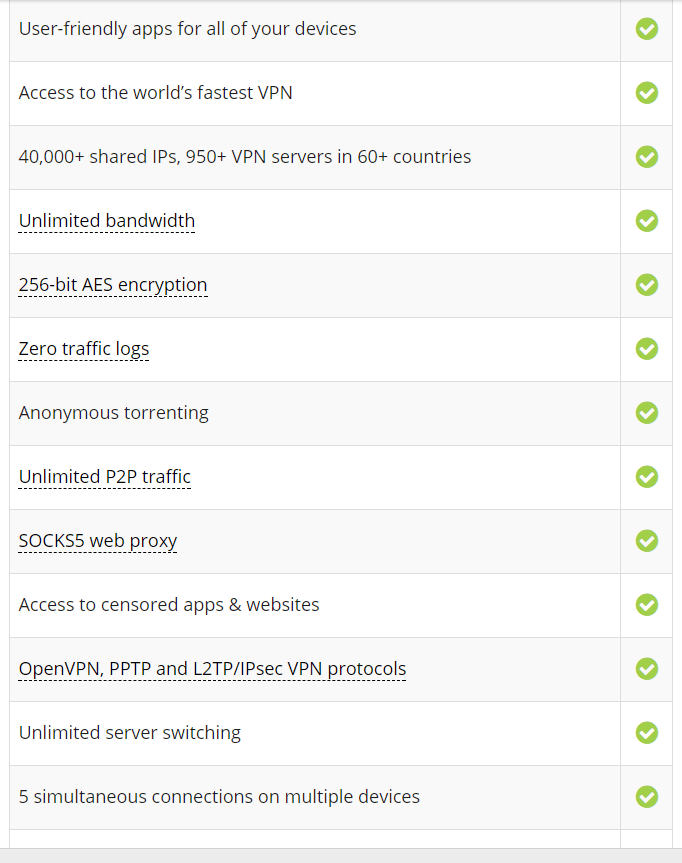
Task: Click checkmark next to world's fastest VPN
Action: coord(647,93)
